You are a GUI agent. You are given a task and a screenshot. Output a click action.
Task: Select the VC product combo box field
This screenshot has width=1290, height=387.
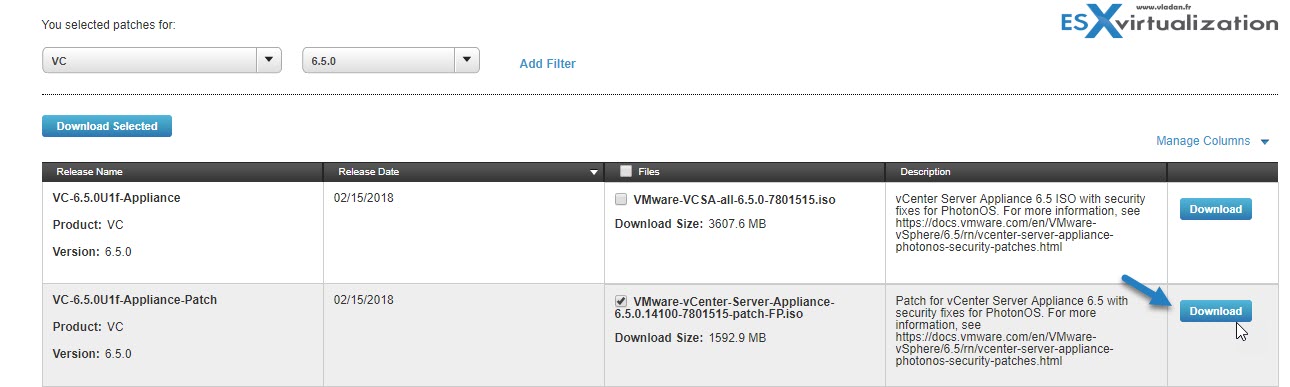(162, 61)
